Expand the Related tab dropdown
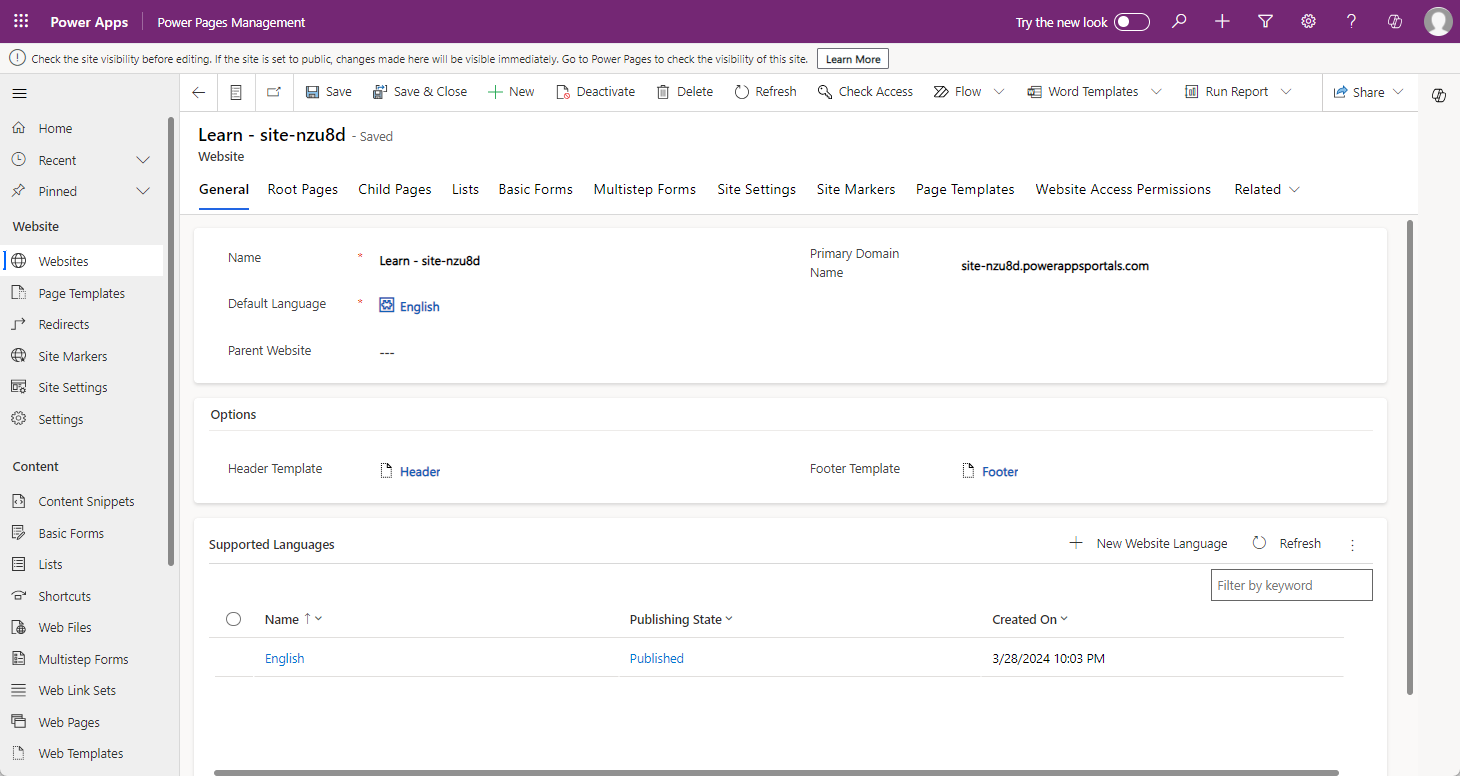The height and width of the screenshot is (776, 1460). [x=1294, y=189]
